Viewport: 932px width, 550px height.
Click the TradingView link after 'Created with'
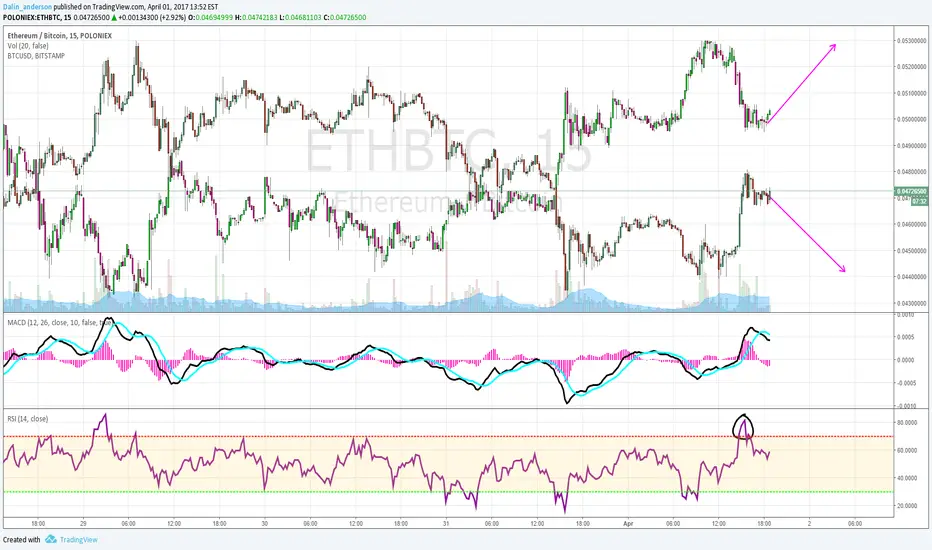(x=78, y=540)
